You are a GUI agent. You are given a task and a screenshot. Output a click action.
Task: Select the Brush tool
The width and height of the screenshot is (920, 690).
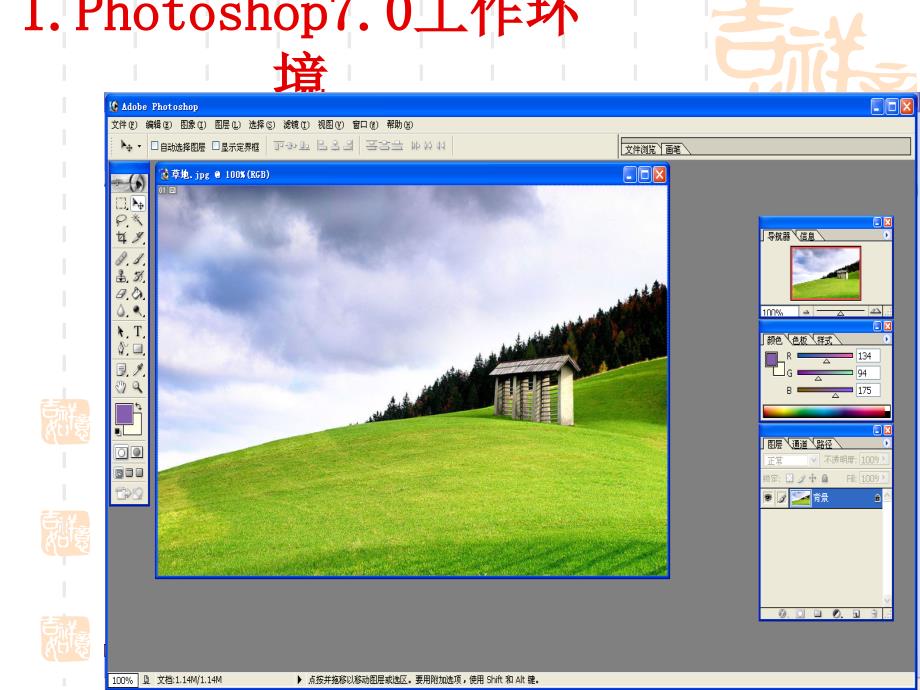pyautogui.click(x=138, y=259)
